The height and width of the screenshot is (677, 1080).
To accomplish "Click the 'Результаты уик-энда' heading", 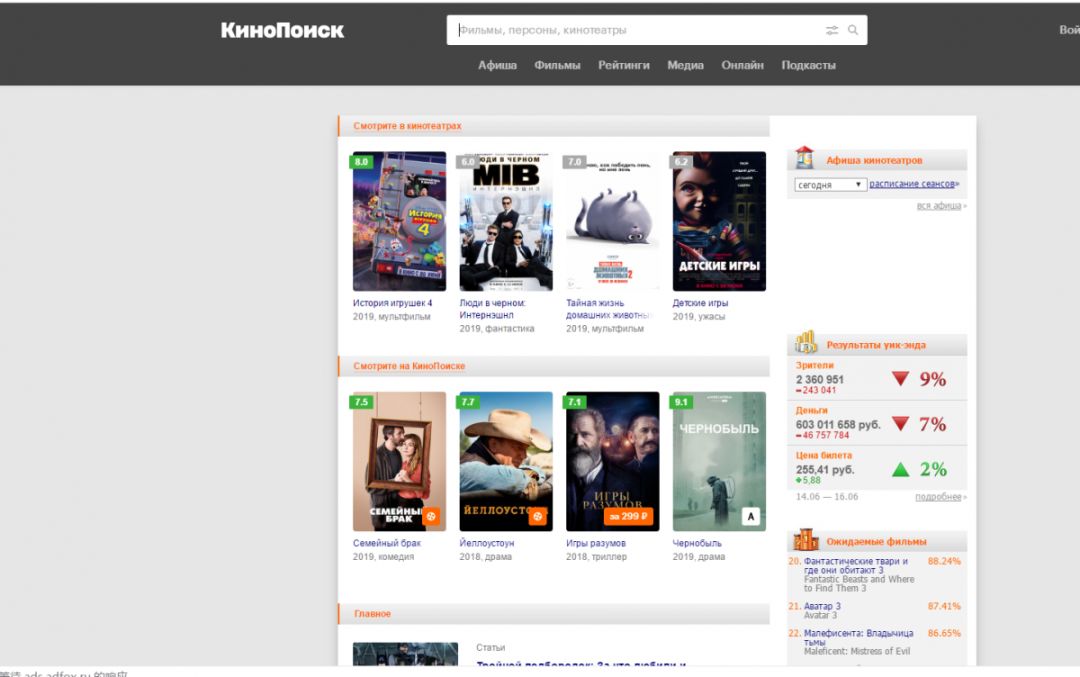I will tap(875, 345).
